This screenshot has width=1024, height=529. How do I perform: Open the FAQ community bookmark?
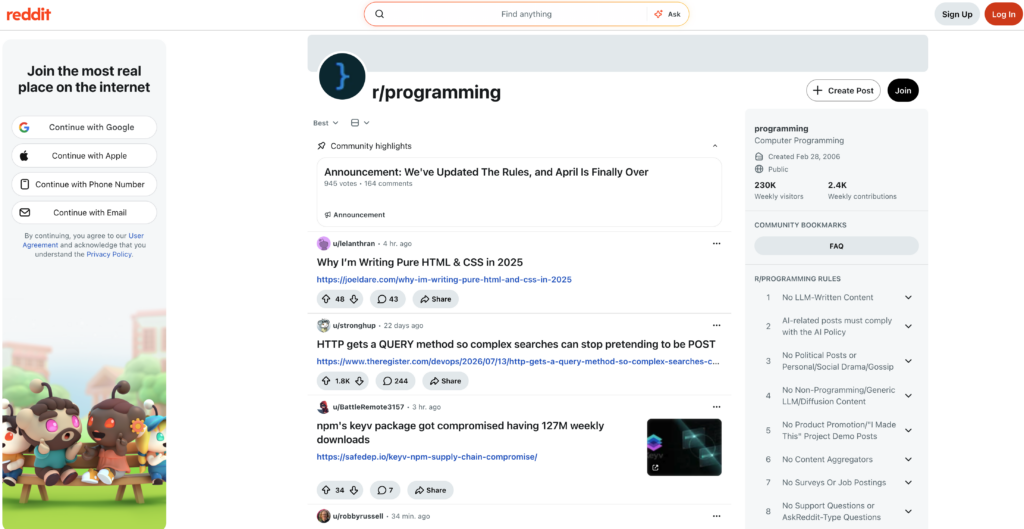[x=837, y=246]
